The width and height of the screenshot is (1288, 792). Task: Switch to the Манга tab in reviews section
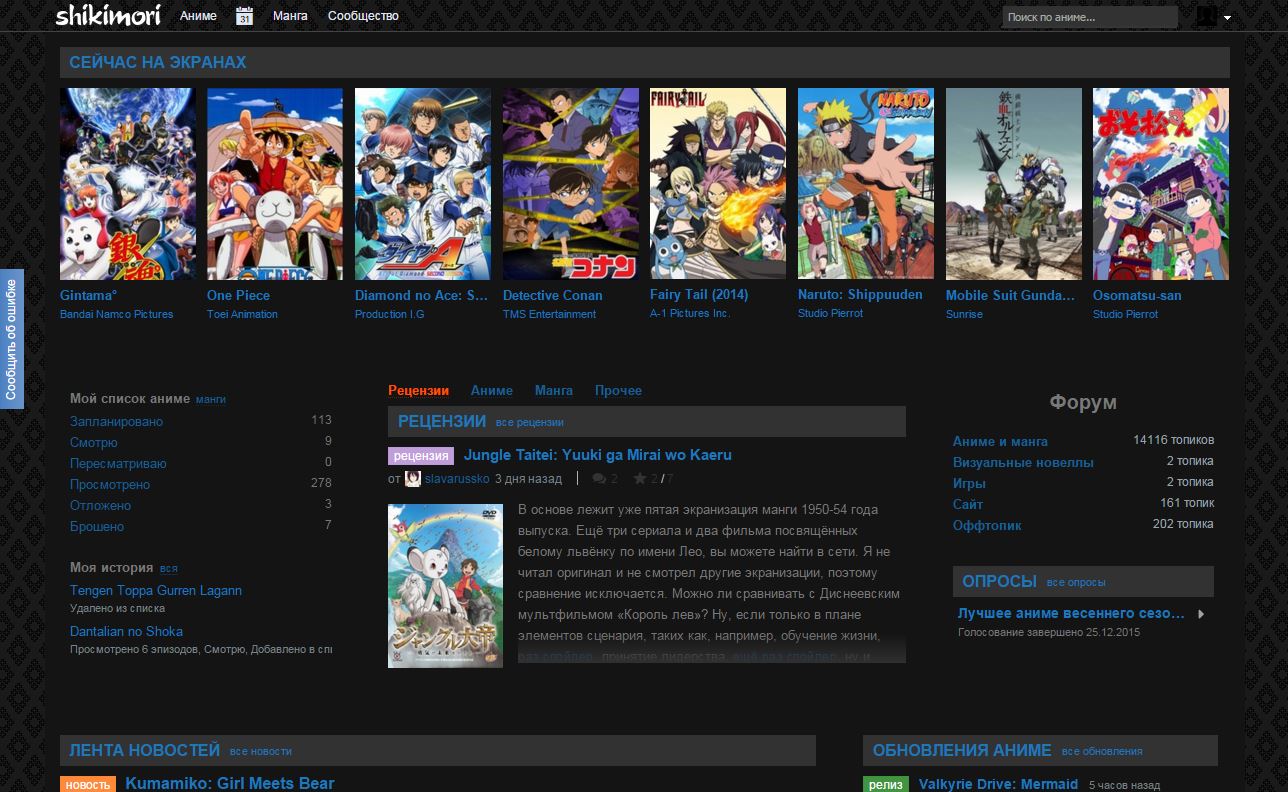tap(554, 390)
